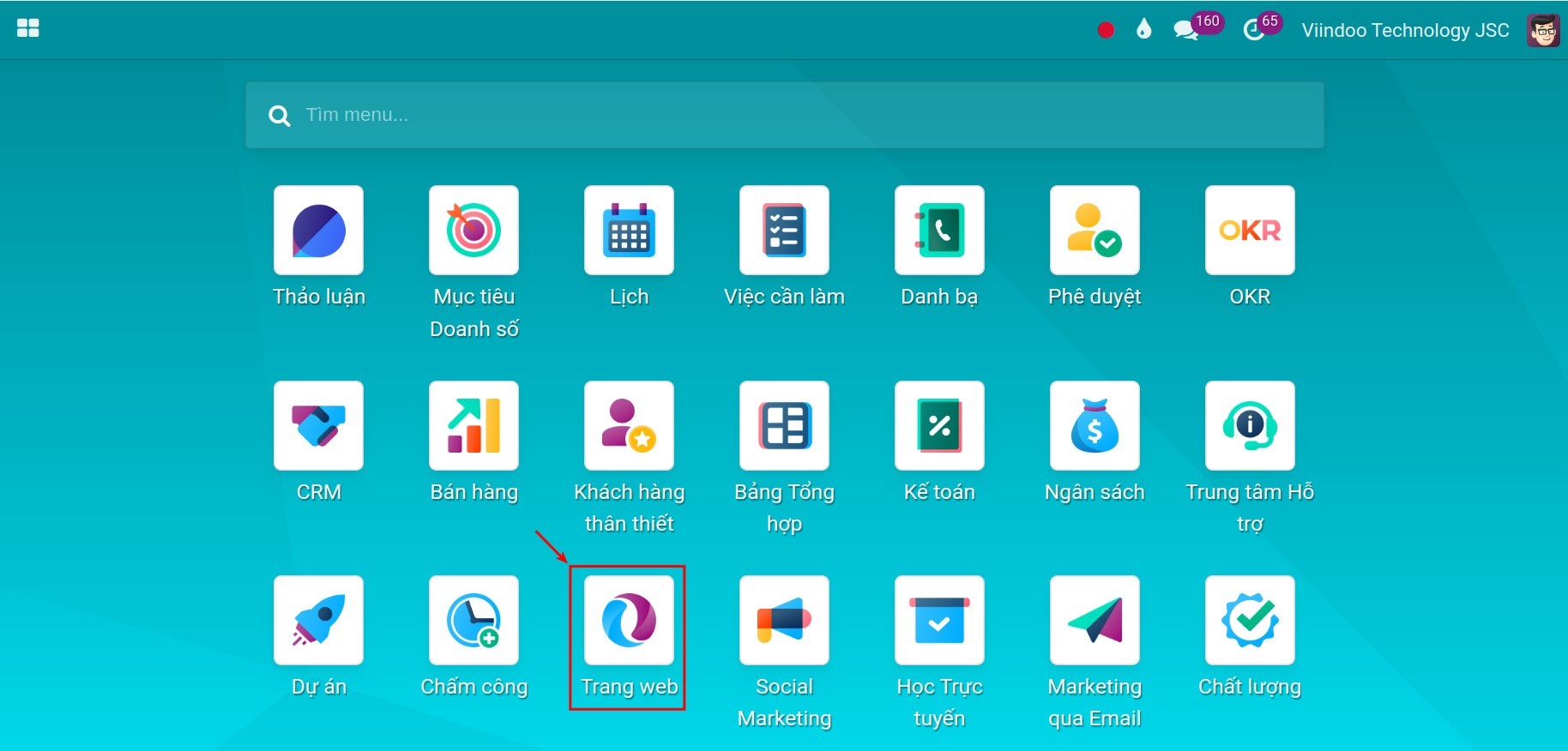Open the Chấm công attendance app
This screenshot has width=1568, height=751.
pos(473,621)
